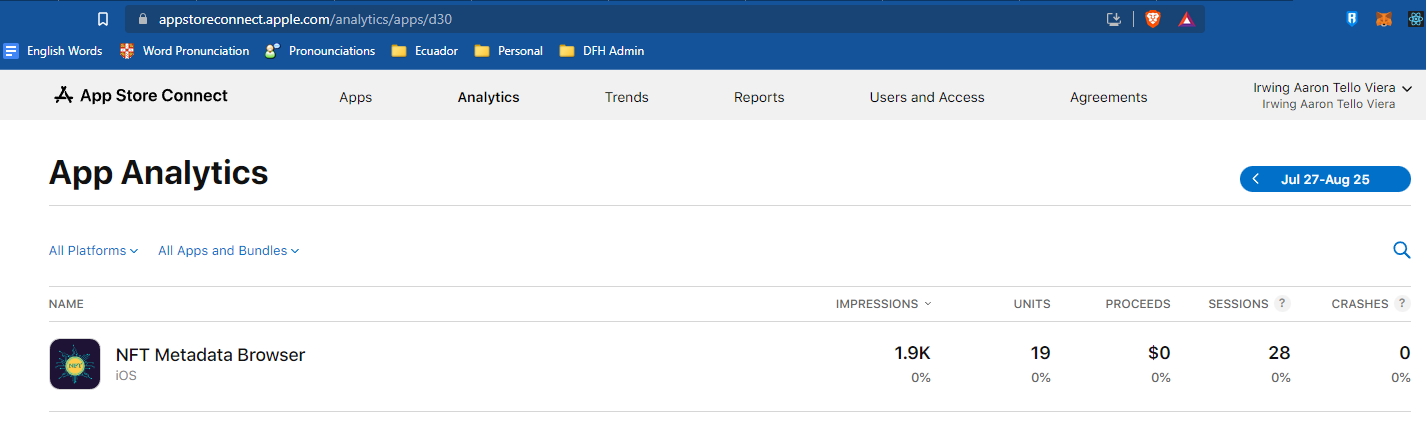1426x425 pixels.
Task: Open the React Developer Tools extension icon
Action: click(x=1416, y=19)
